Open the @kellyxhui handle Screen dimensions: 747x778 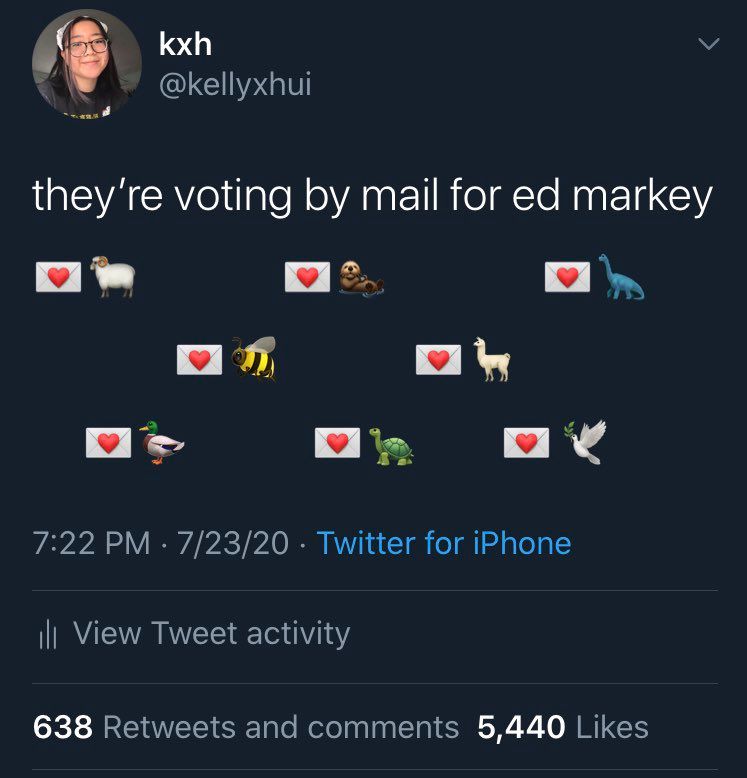coord(235,84)
